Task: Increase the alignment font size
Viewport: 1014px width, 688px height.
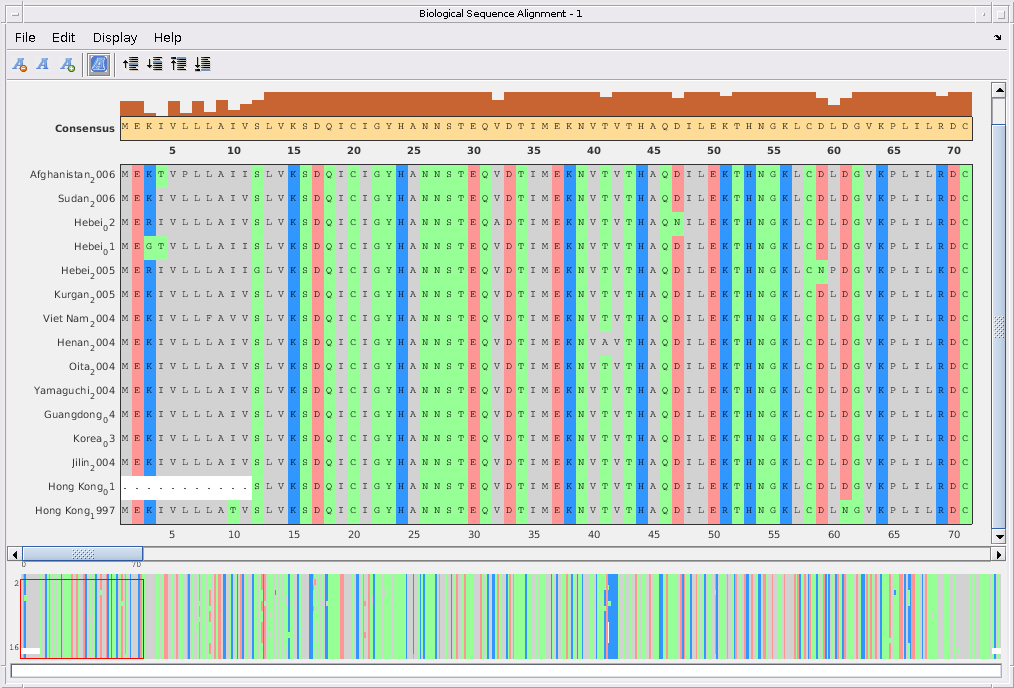Action: click(x=67, y=64)
